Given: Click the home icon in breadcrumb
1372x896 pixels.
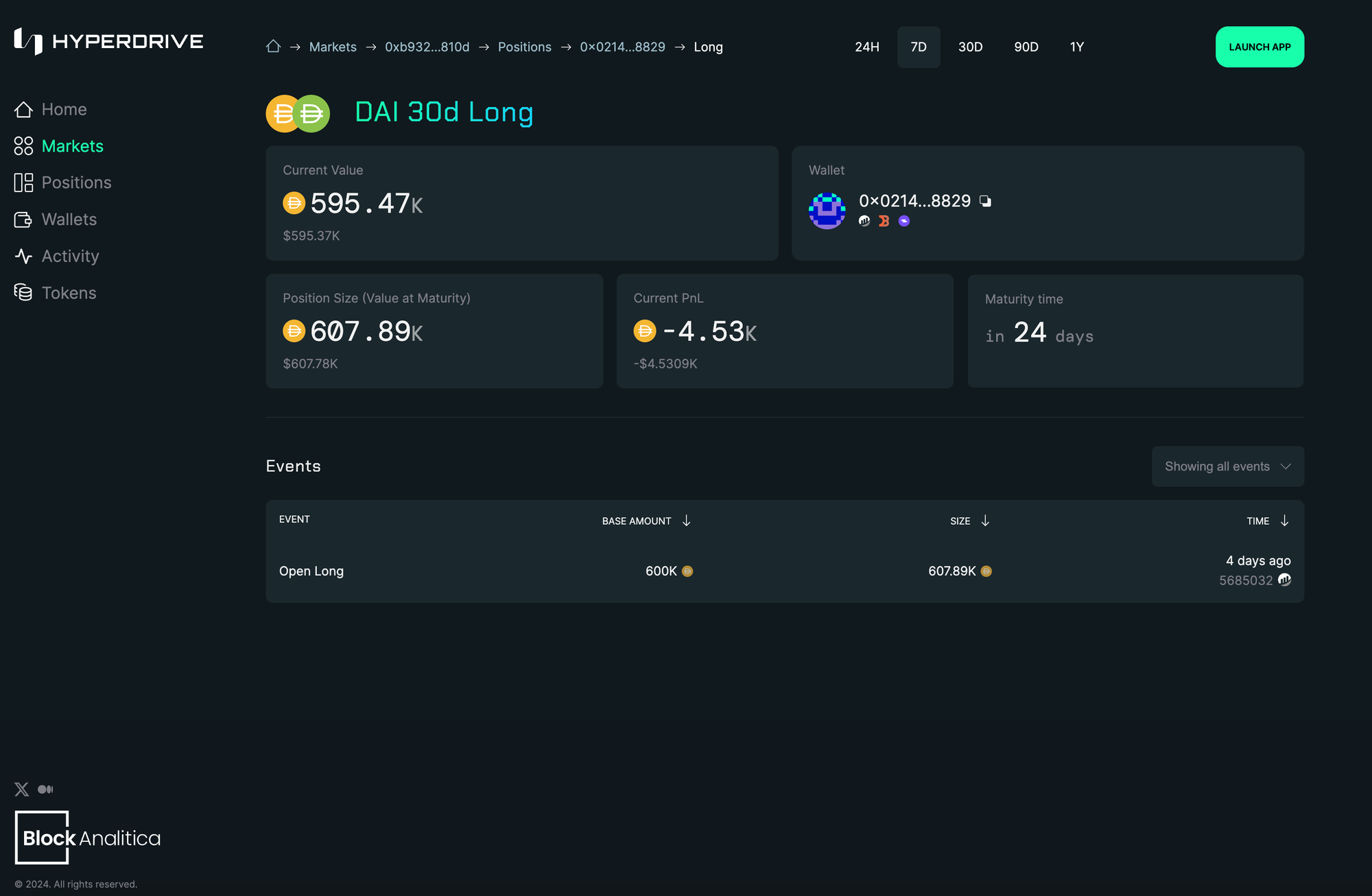Looking at the screenshot, I should pos(273,47).
